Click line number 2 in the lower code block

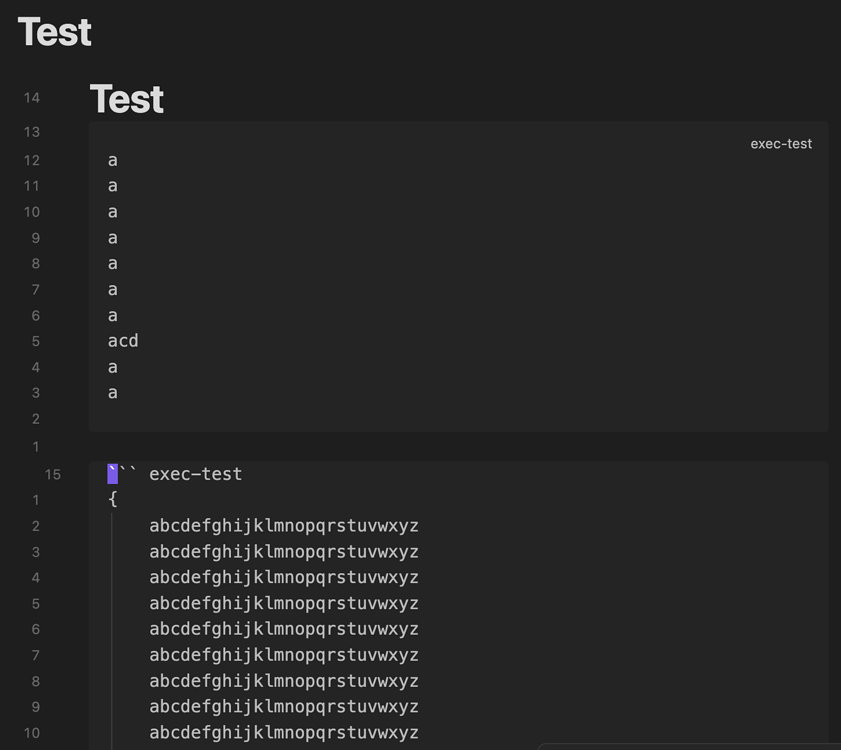tap(35, 526)
